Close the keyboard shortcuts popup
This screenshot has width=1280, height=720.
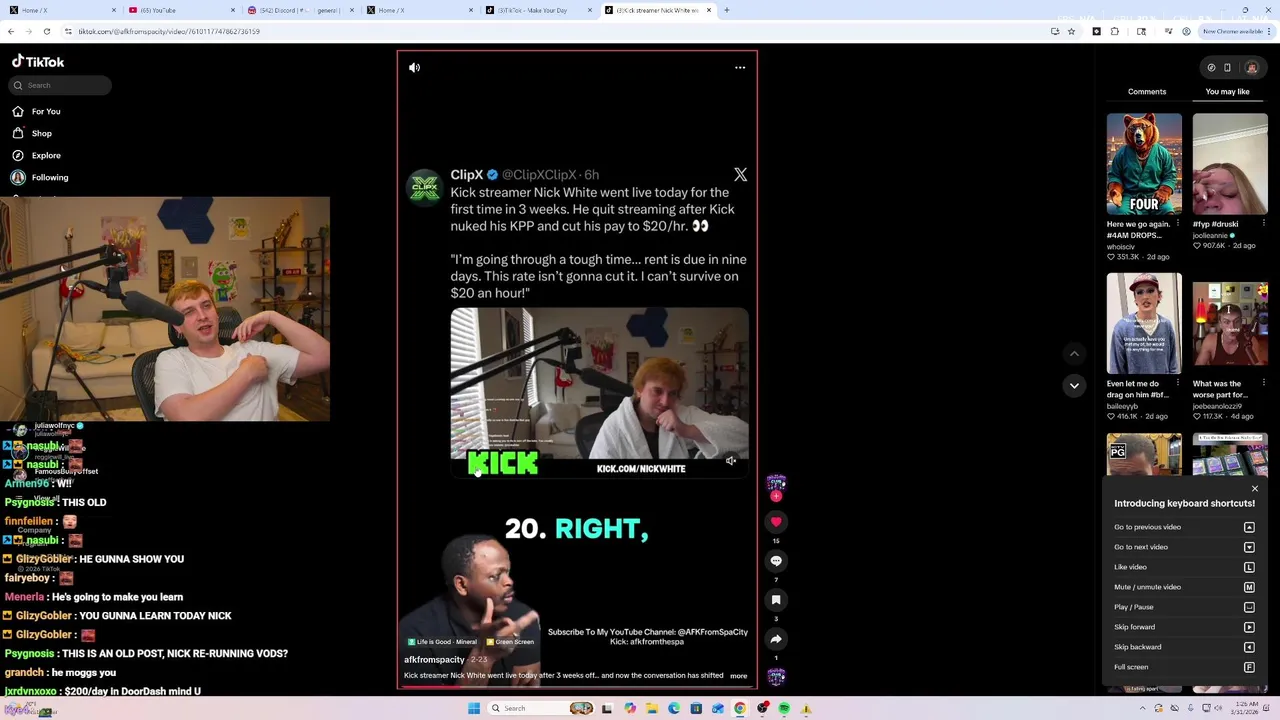1255,489
